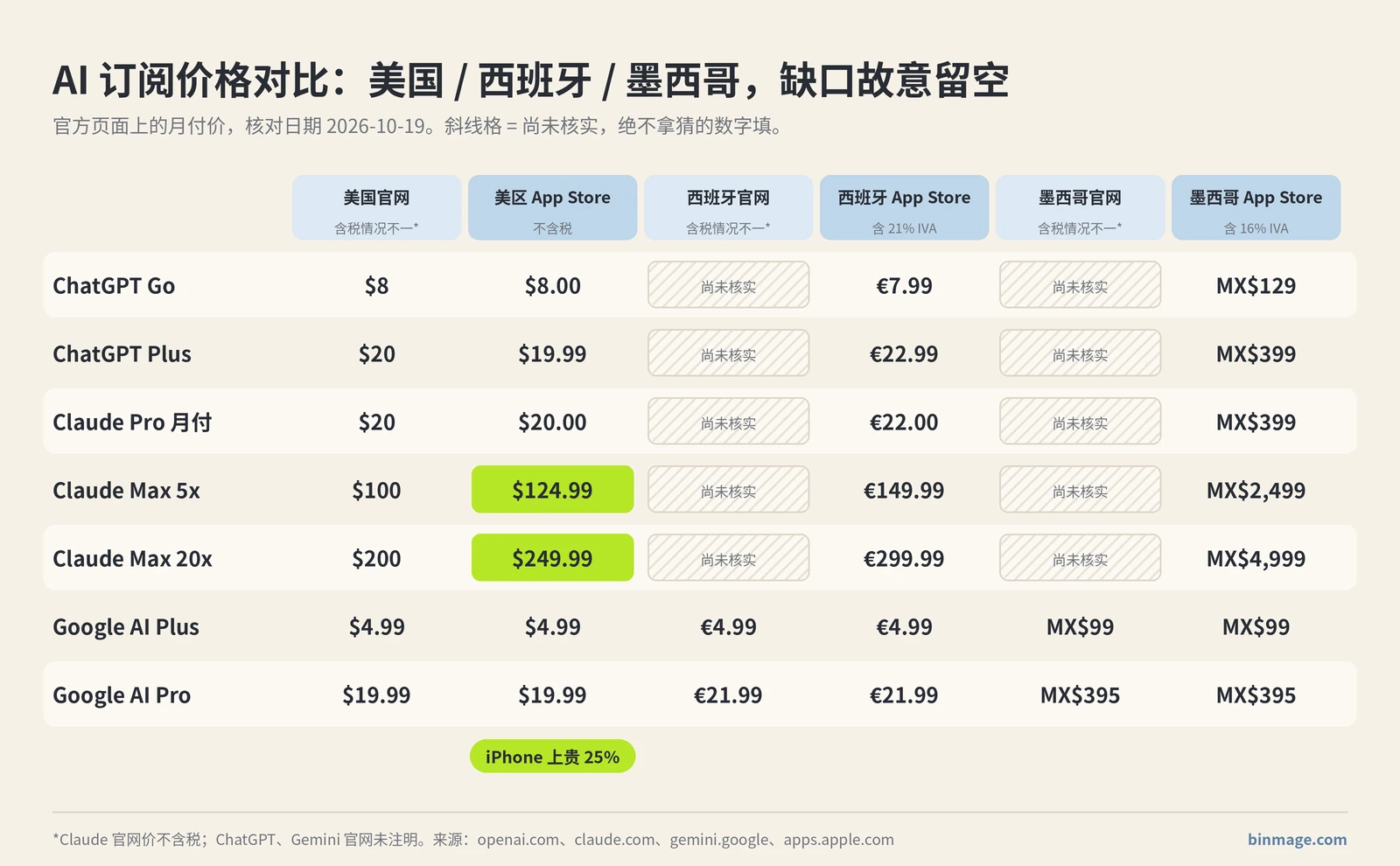The height and width of the screenshot is (866, 1400).
Task: Select the MX$4,999 price cell
Action: point(1256,559)
